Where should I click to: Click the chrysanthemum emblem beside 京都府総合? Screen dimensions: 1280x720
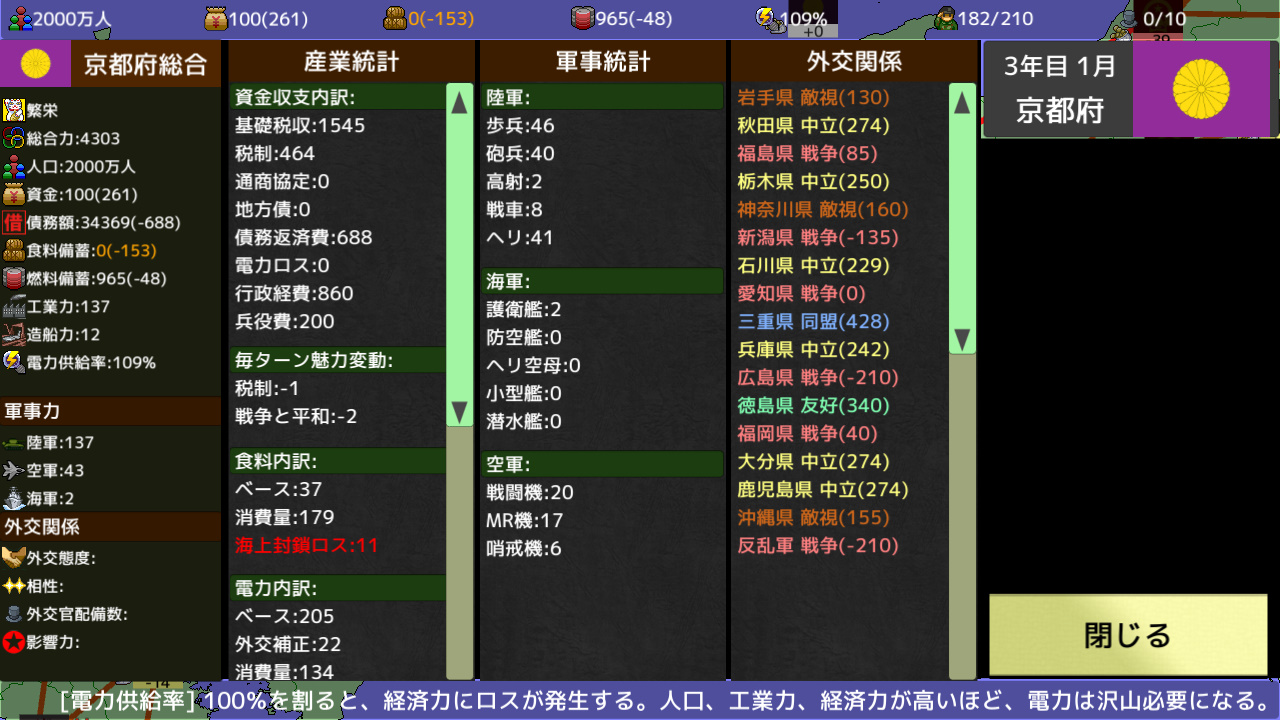pos(37,63)
